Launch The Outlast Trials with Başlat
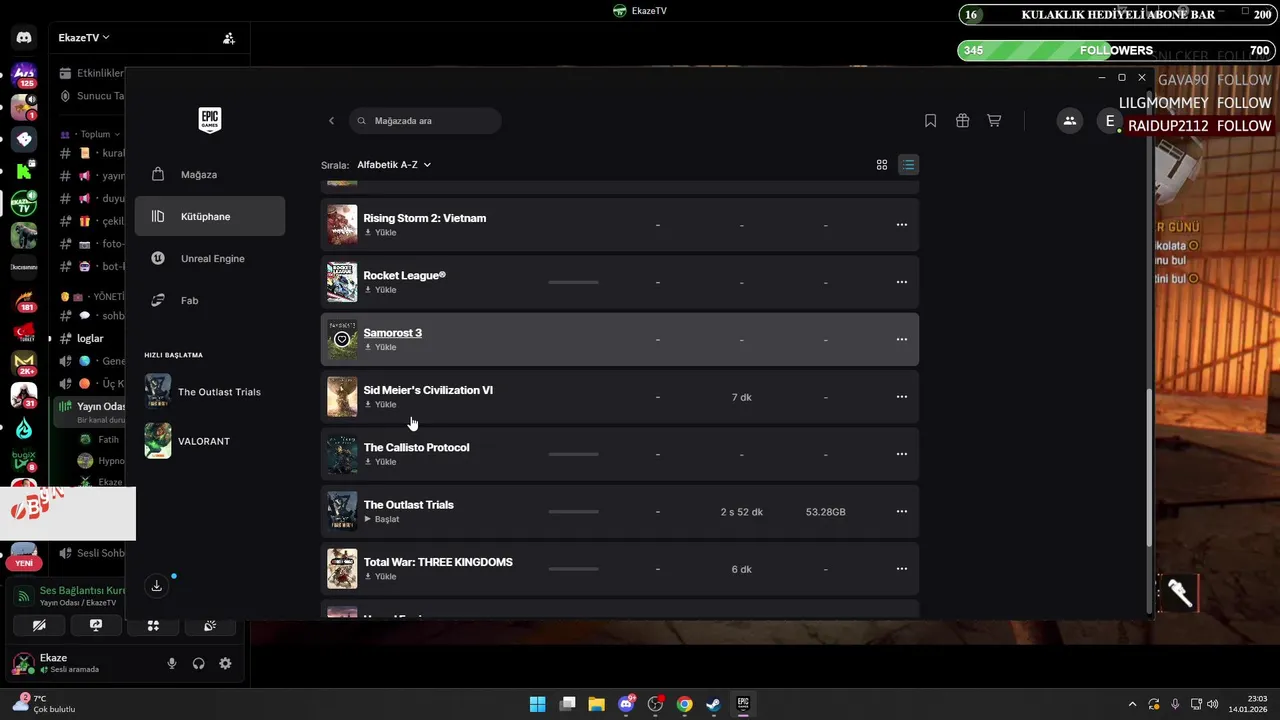Image resolution: width=1280 pixels, height=720 pixels. pyautogui.click(x=382, y=519)
